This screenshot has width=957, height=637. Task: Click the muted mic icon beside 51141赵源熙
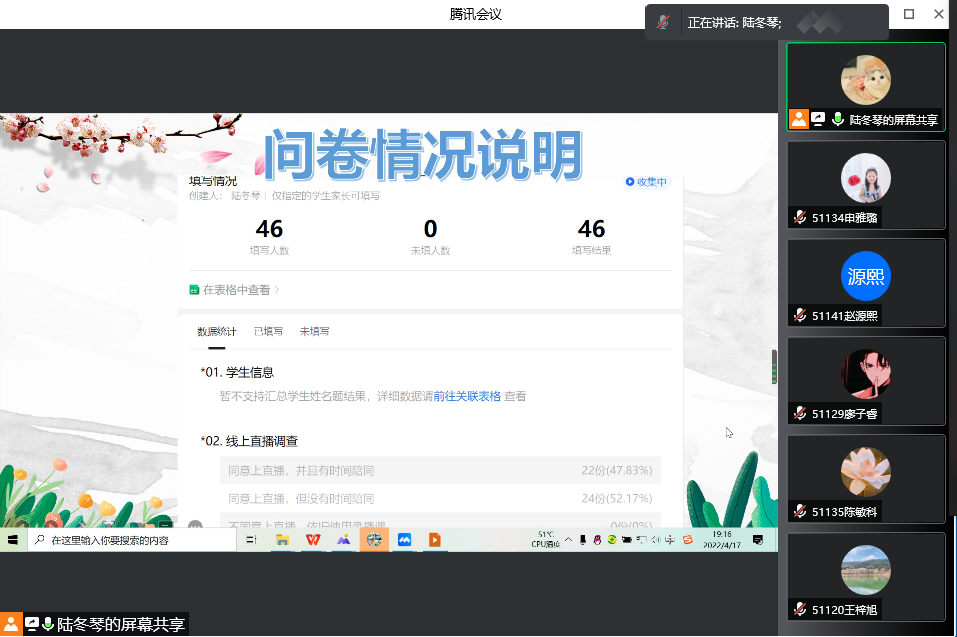[800, 315]
